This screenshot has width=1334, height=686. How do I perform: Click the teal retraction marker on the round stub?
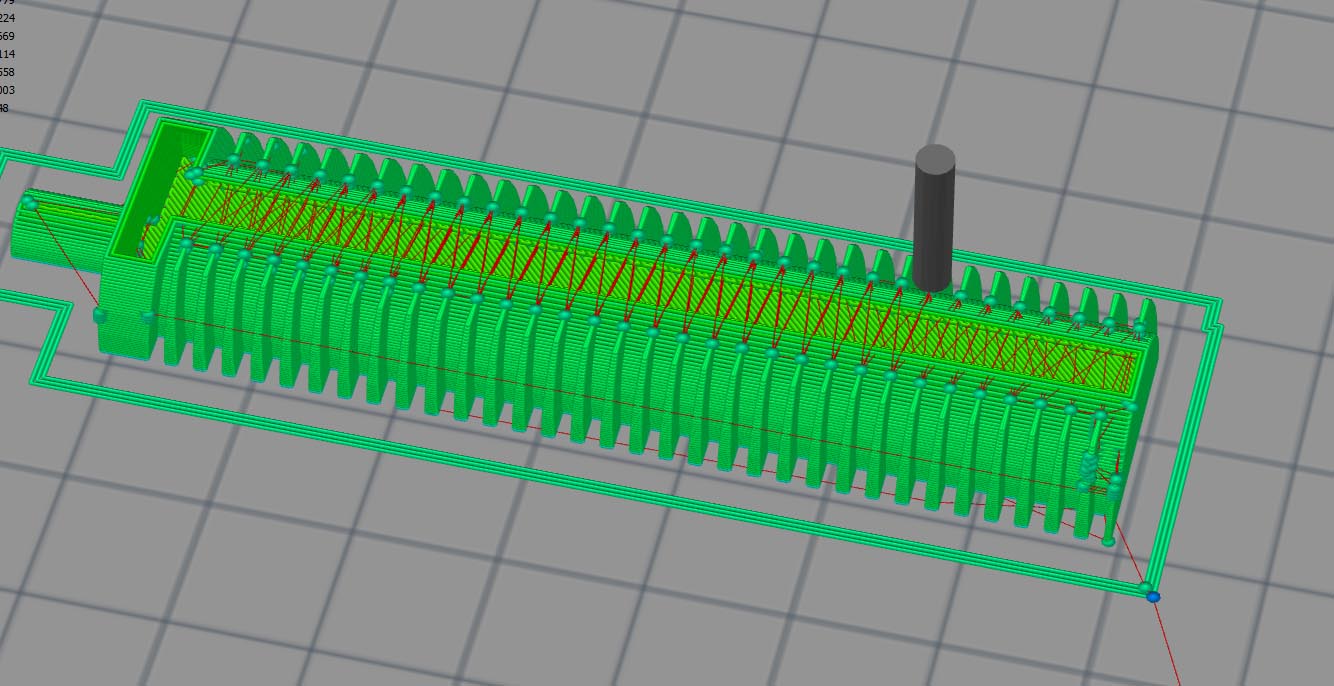pyautogui.click(x=30, y=204)
